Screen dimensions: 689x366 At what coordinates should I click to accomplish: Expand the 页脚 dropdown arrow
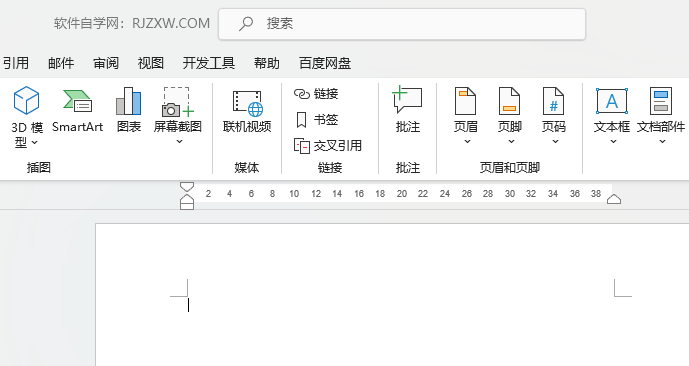[x=511, y=141]
